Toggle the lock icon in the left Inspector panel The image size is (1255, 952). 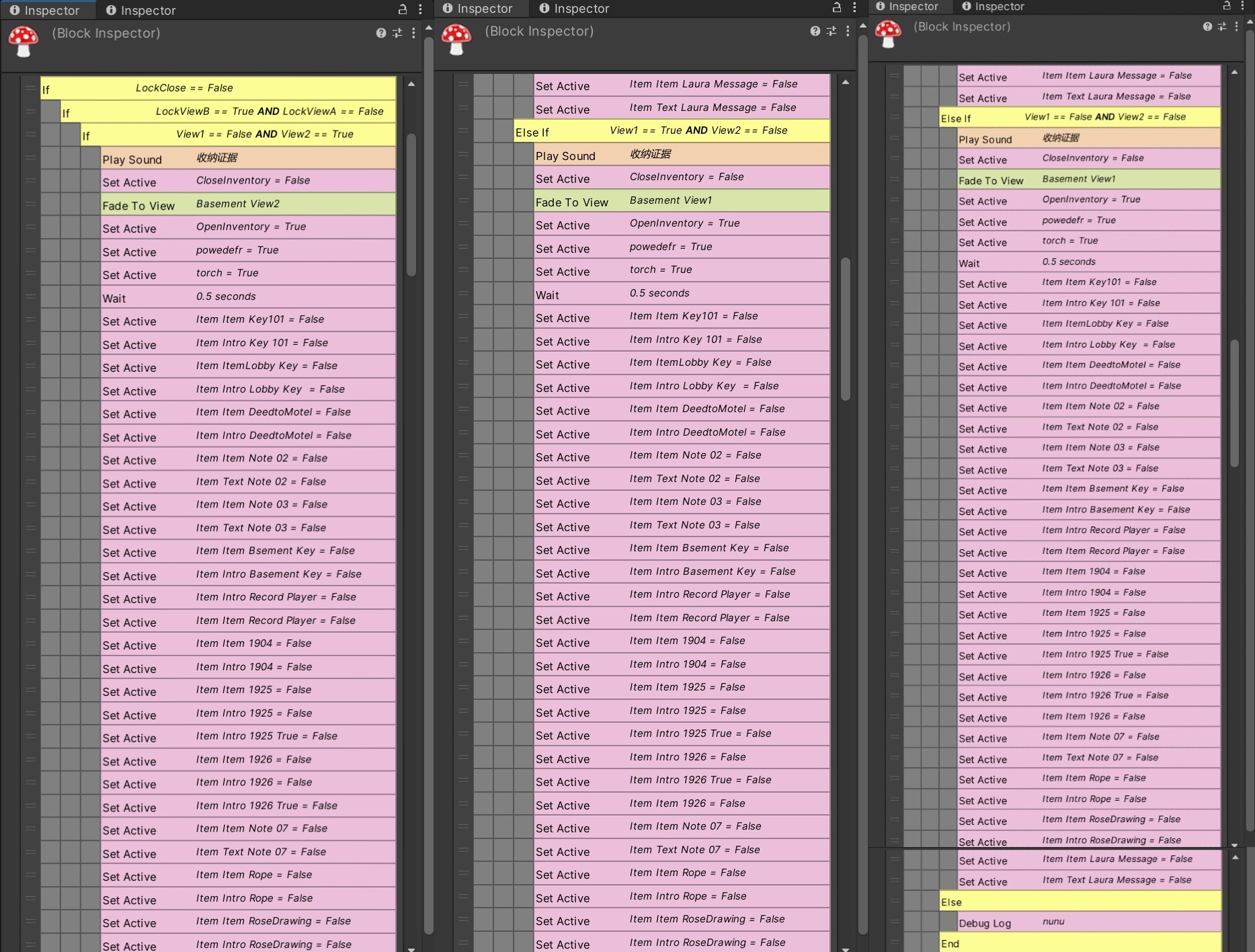(x=403, y=9)
